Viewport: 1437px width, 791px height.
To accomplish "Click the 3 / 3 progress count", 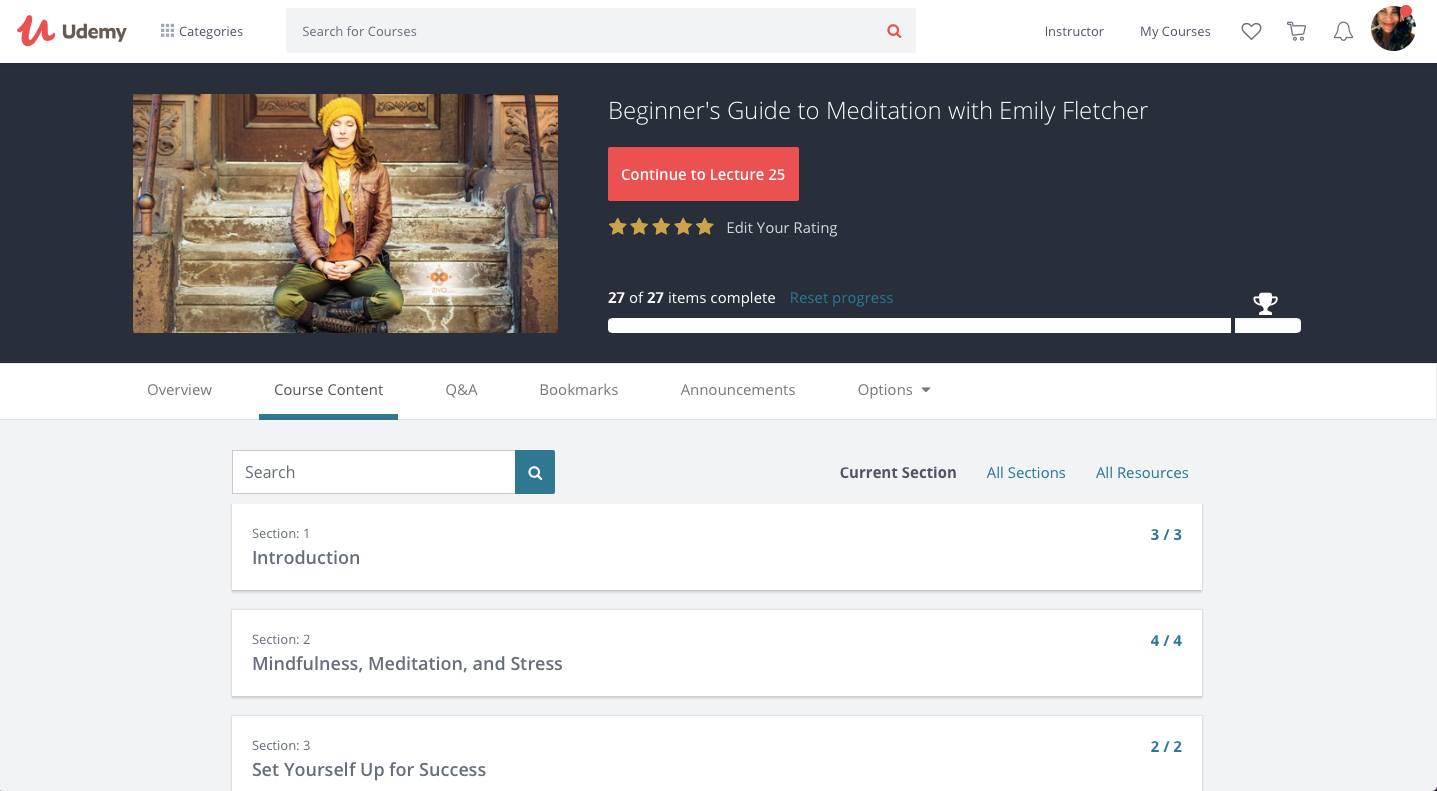I will (x=1166, y=534).
